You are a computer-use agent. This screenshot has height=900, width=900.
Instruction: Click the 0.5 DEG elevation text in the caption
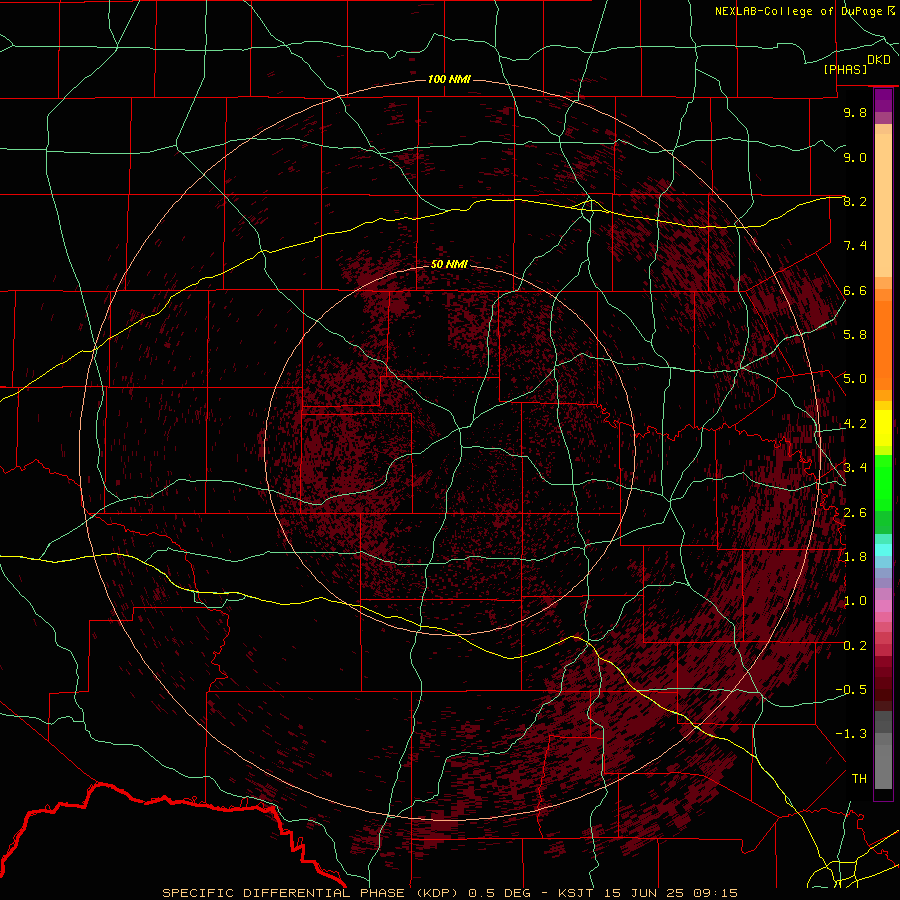(499, 893)
